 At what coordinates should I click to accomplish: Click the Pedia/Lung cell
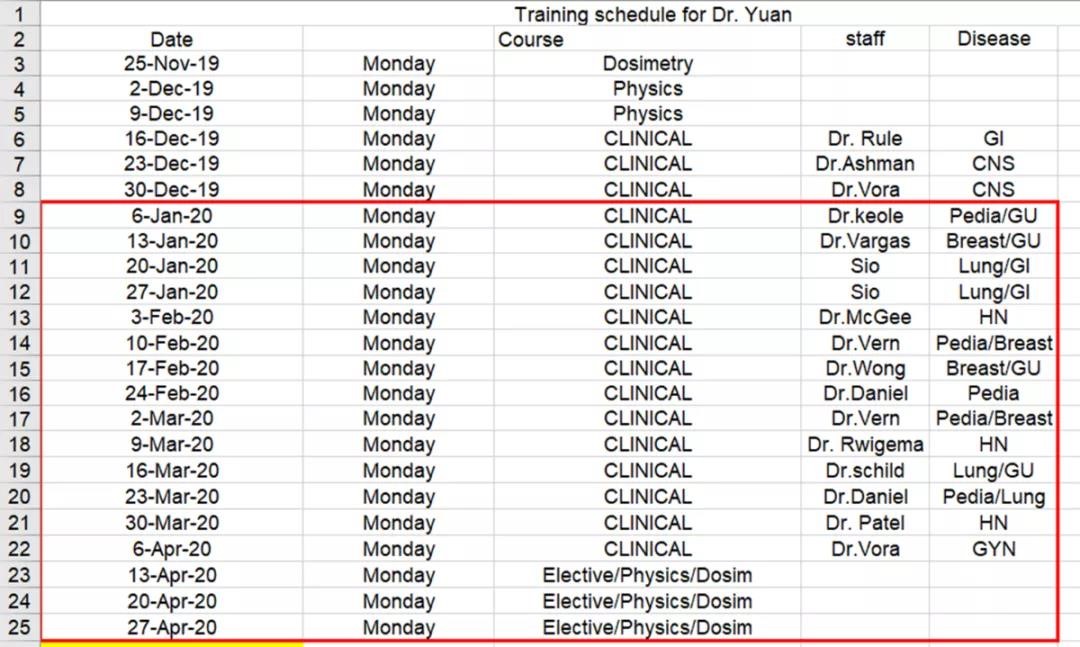pyautogui.click(x=993, y=497)
